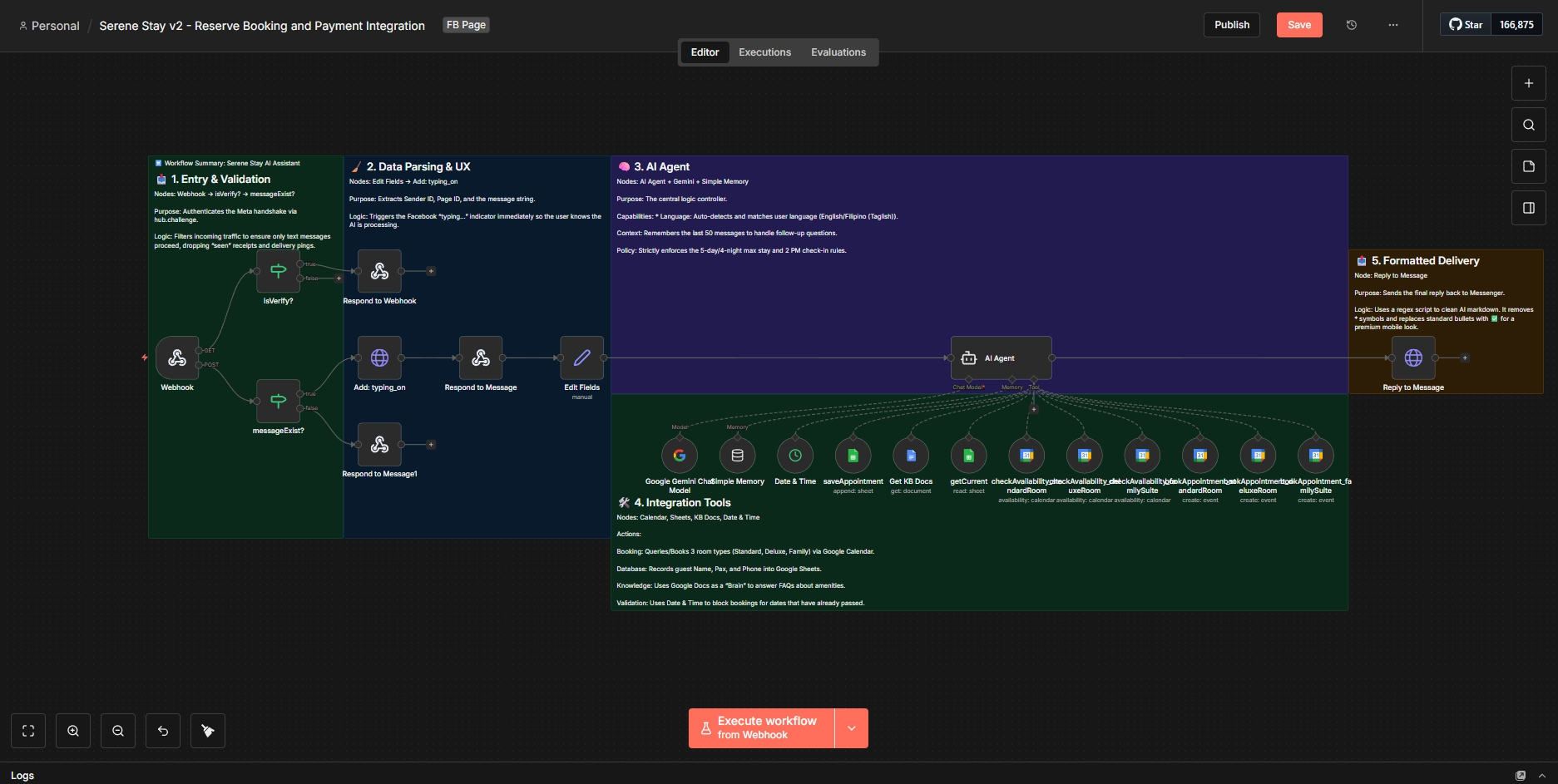The height and width of the screenshot is (784, 1558).
Task: Select the IsVerify? switch node
Action: coord(278,271)
